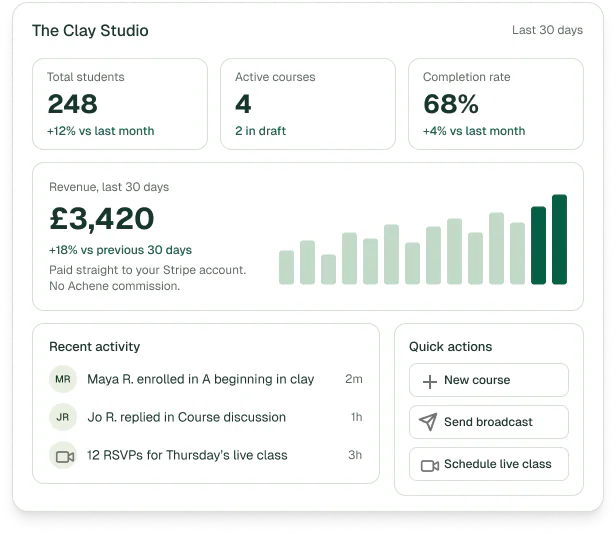Click the Quick actions heading
Image resolution: width=616 pixels, height=534 pixels.
[451, 347]
